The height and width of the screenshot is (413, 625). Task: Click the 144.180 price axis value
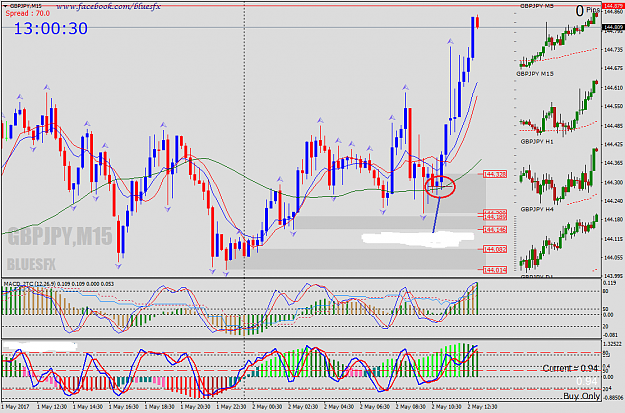coord(613,220)
